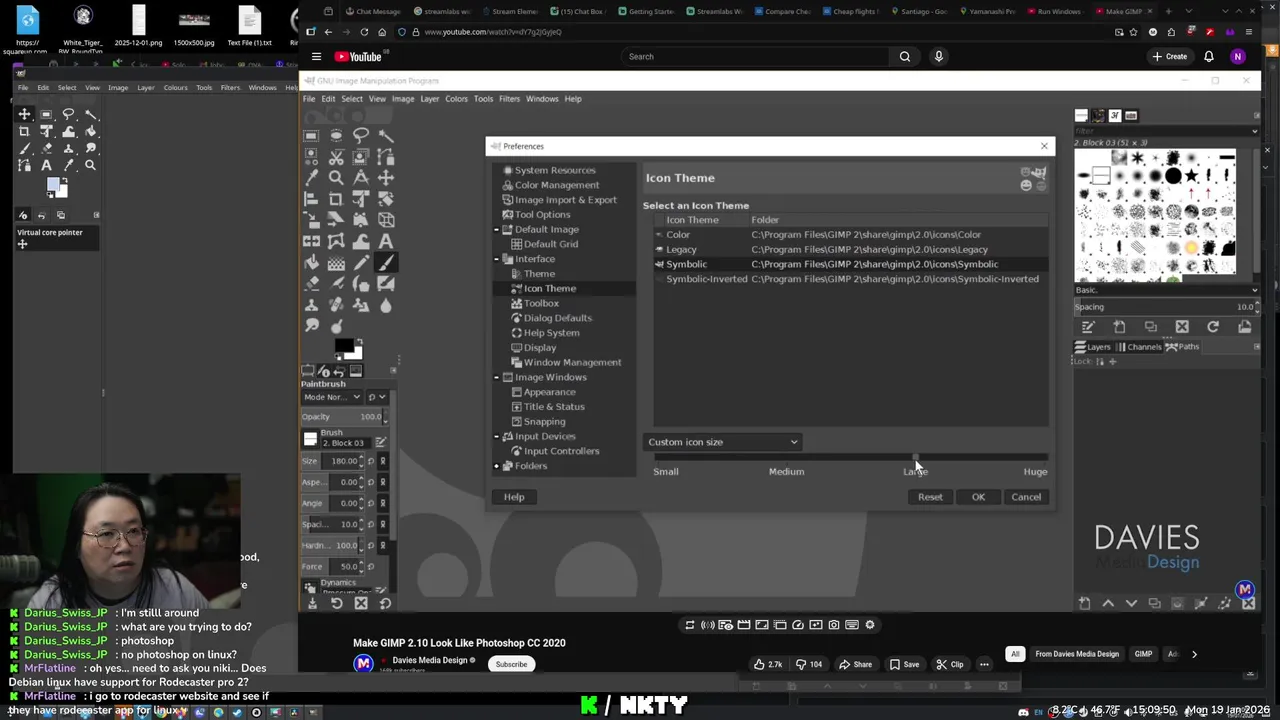Expand the right arrow of YouTube chips
Viewport: 1280px width, 720px height.
click(x=1194, y=654)
